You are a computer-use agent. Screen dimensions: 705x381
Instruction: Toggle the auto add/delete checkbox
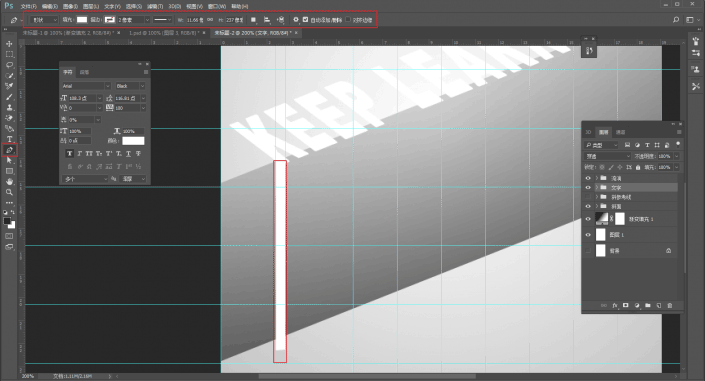pyautogui.click(x=306, y=20)
